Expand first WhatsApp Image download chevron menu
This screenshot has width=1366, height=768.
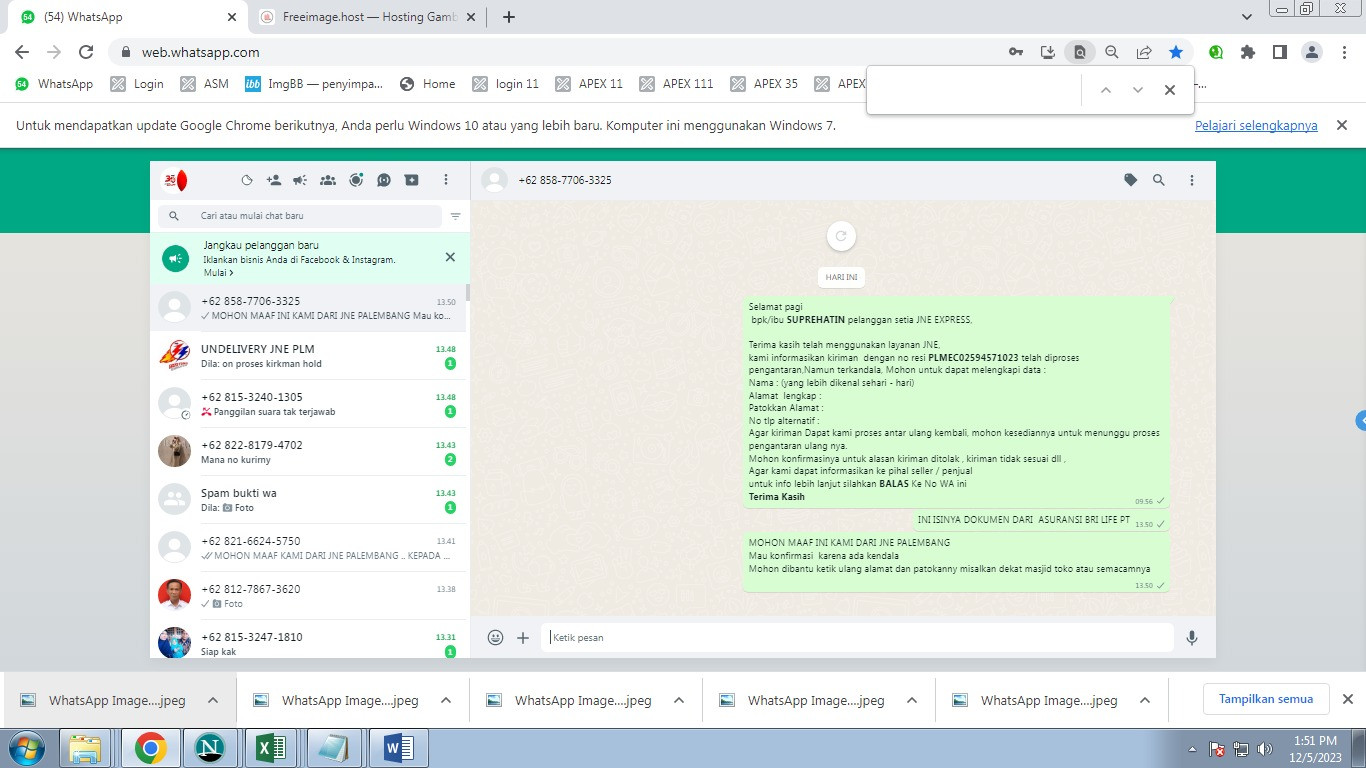(x=213, y=700)
